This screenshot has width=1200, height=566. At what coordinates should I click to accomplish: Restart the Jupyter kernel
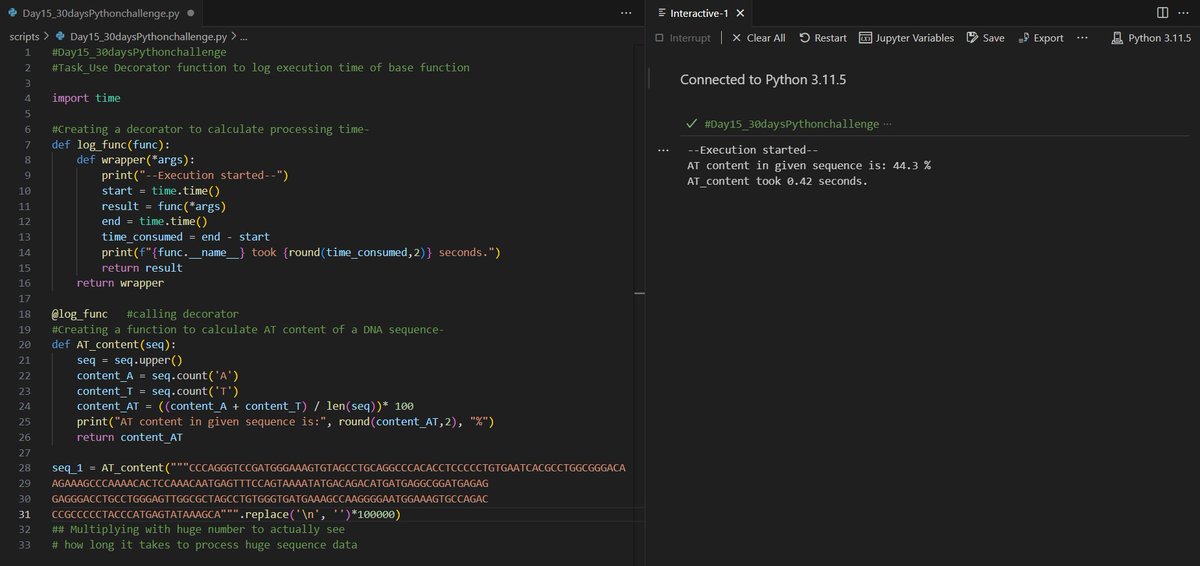[823, 38]
